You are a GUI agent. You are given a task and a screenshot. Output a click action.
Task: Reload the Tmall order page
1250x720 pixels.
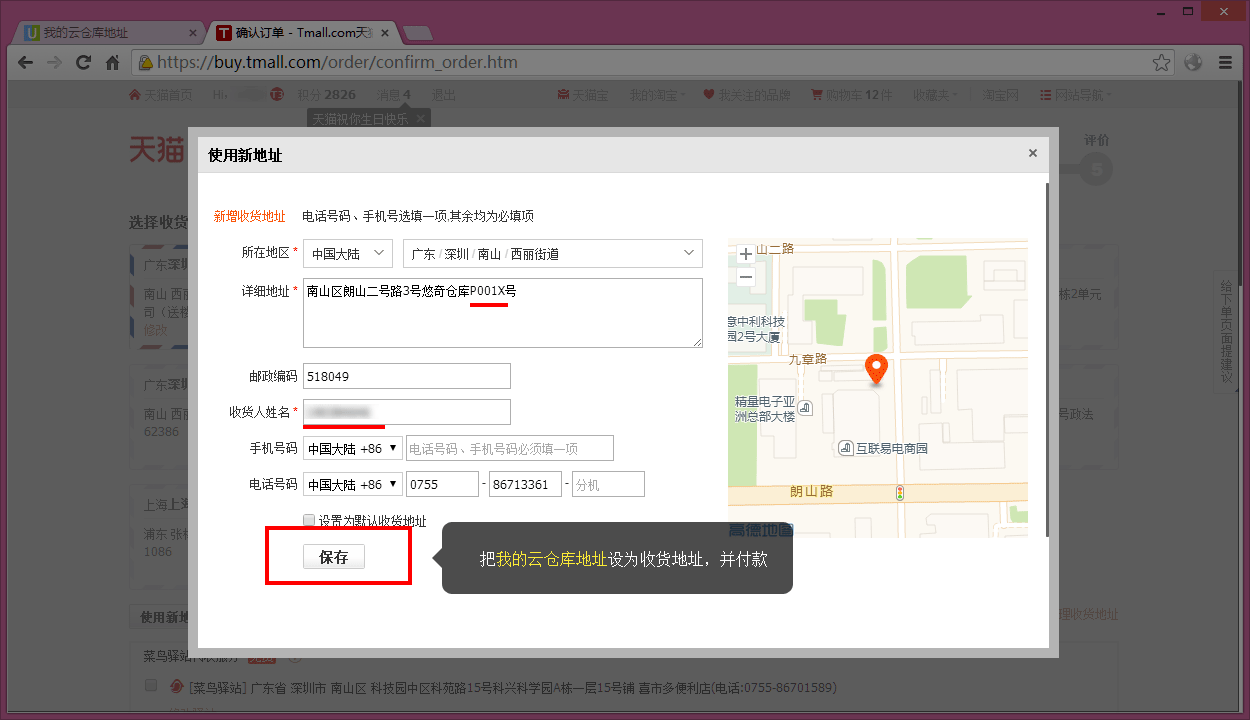(x=84, y=62)
